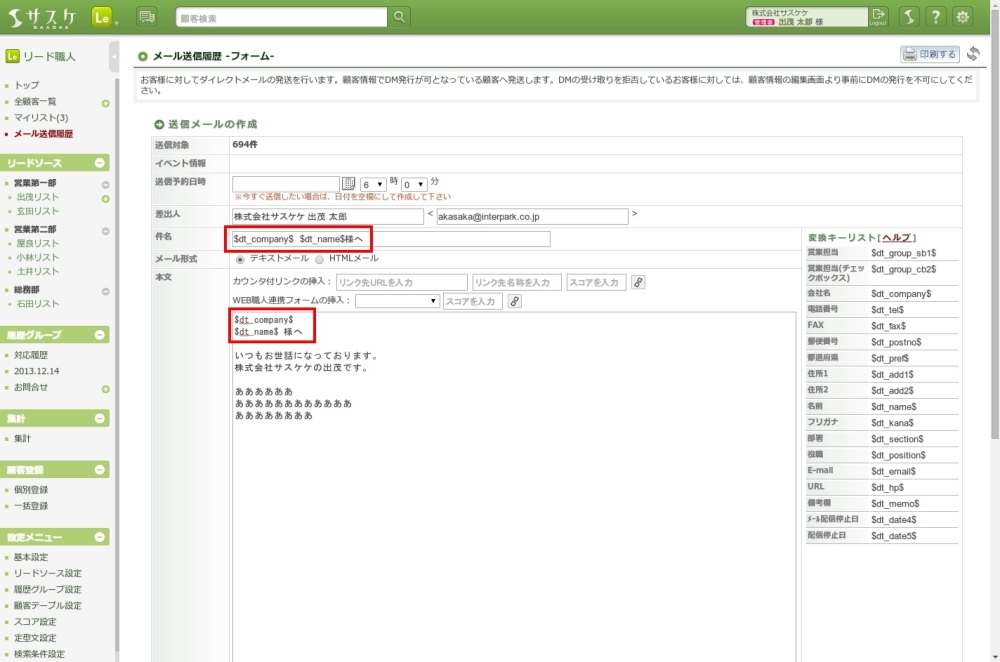Collapse the リードソース sidebar section
The image size is (1000, 662).
coord(100,163)
